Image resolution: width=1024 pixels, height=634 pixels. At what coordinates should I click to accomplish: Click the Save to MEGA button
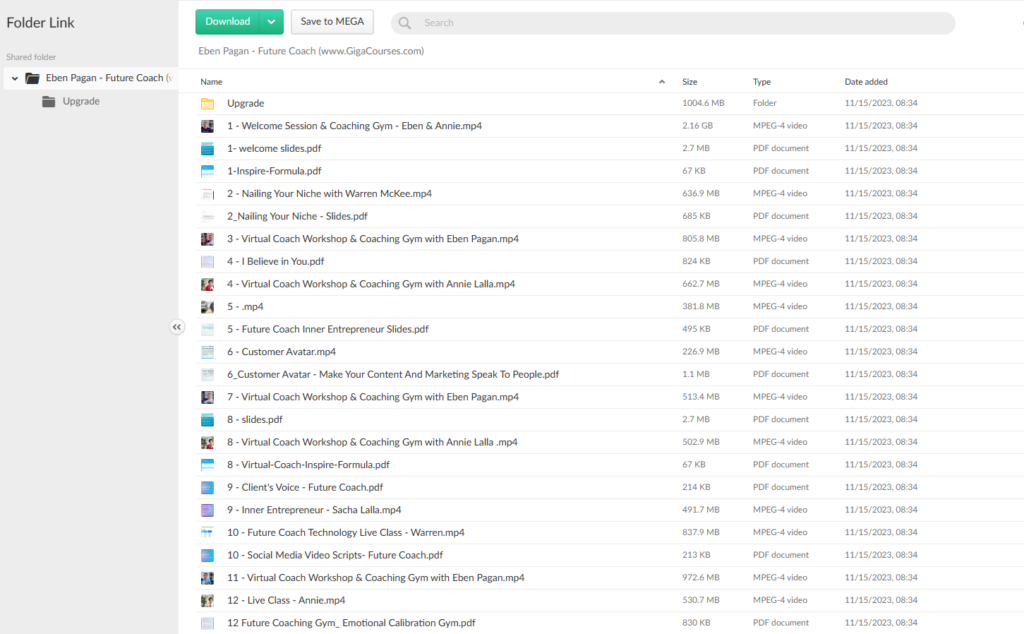pos(332,22)
